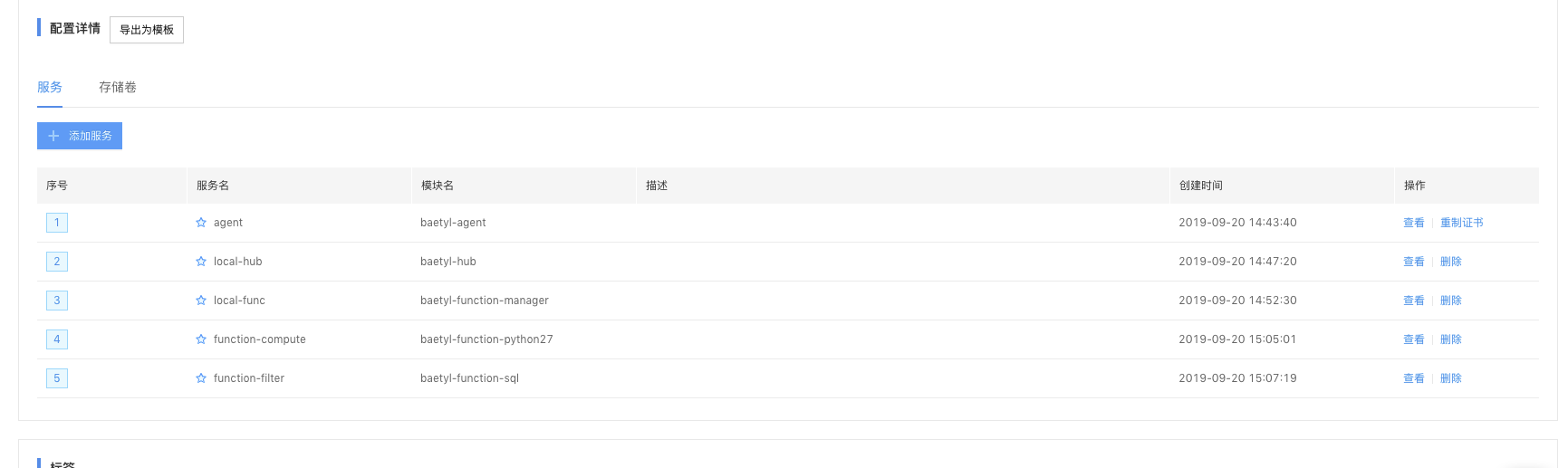Export configuration via 导出为模板 button

(x=147, y=30)
